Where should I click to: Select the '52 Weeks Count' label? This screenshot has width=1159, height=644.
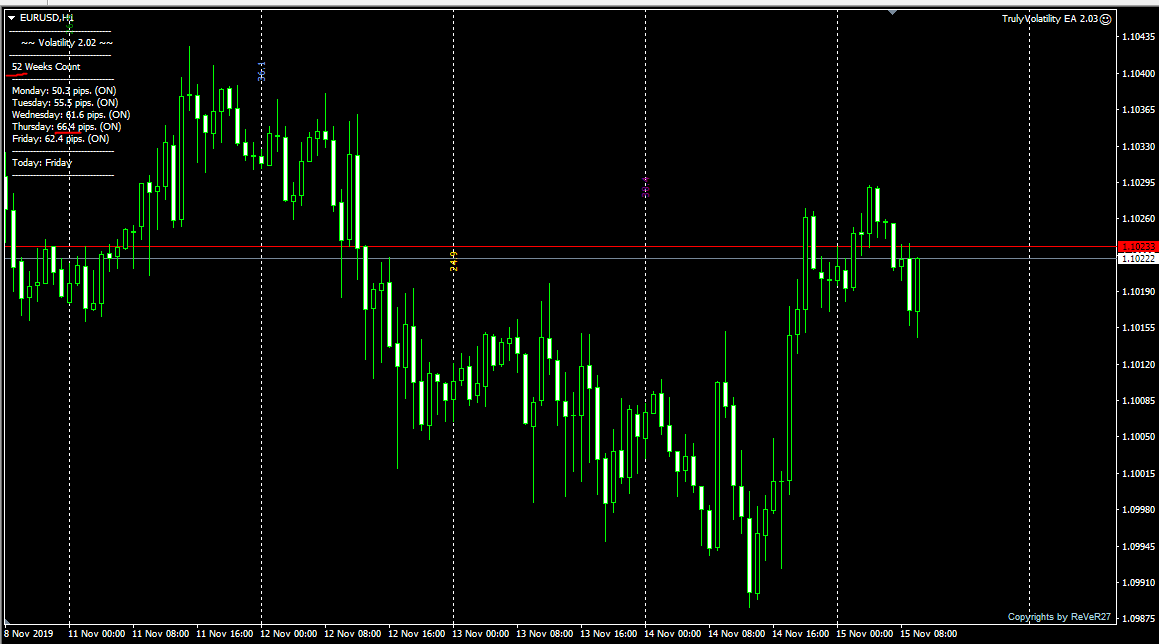click(46, 67)
